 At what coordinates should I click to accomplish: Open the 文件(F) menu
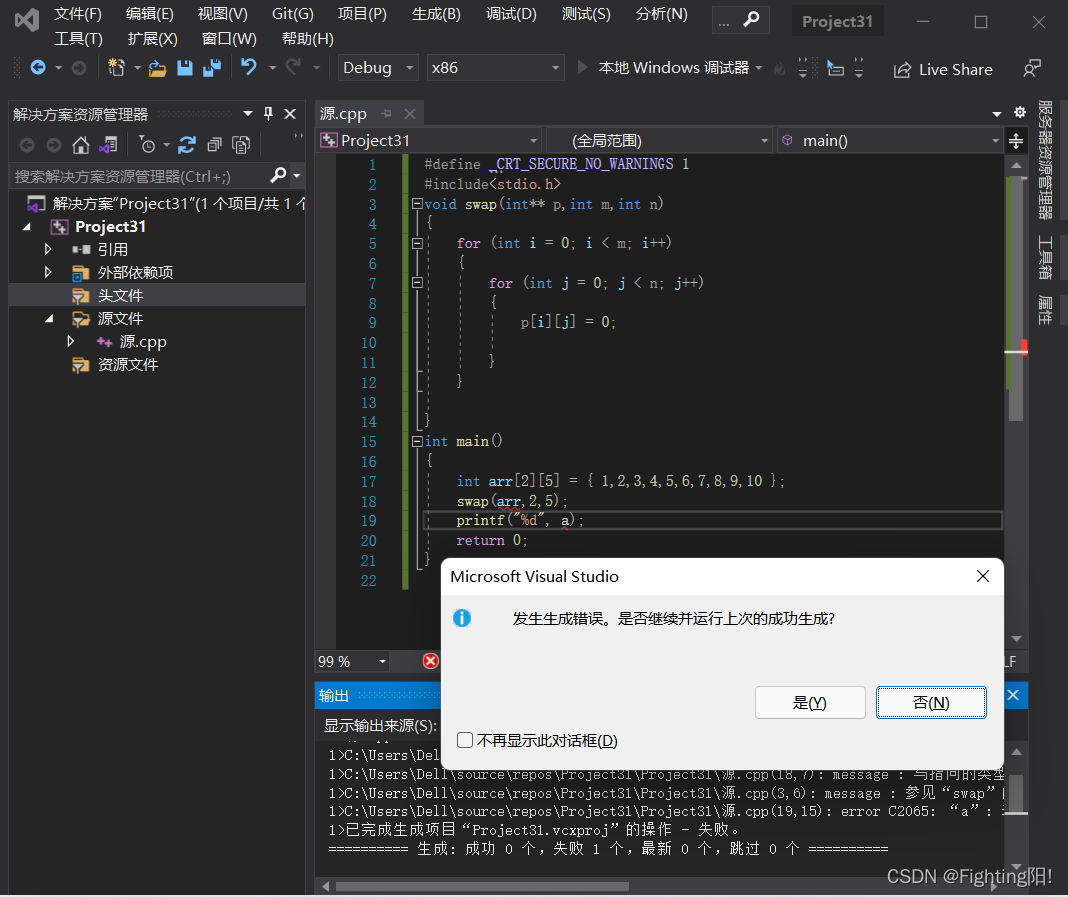coord(78,14)
